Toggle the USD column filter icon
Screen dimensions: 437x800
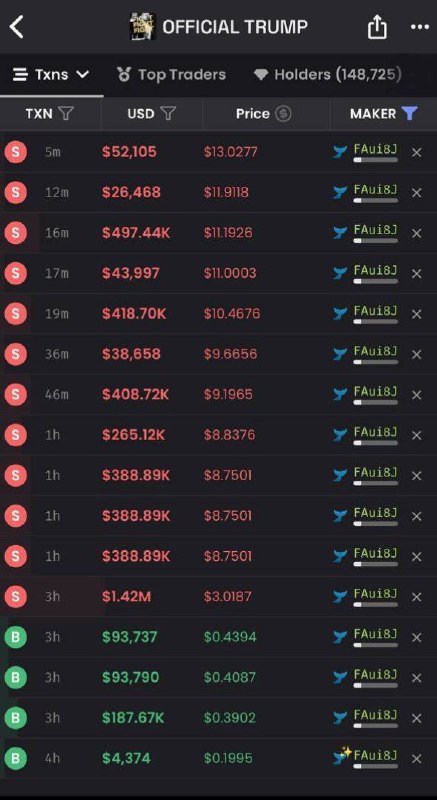(x=168, y=113)
